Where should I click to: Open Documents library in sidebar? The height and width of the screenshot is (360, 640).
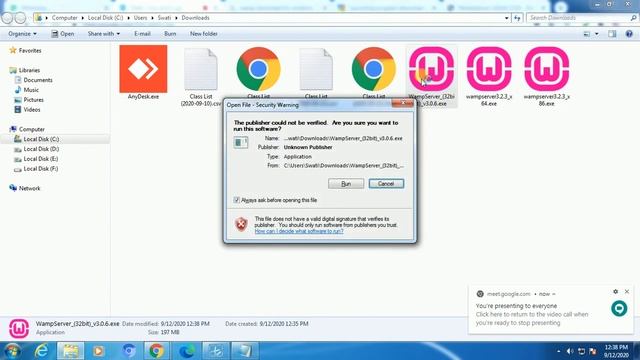[38, 80]
